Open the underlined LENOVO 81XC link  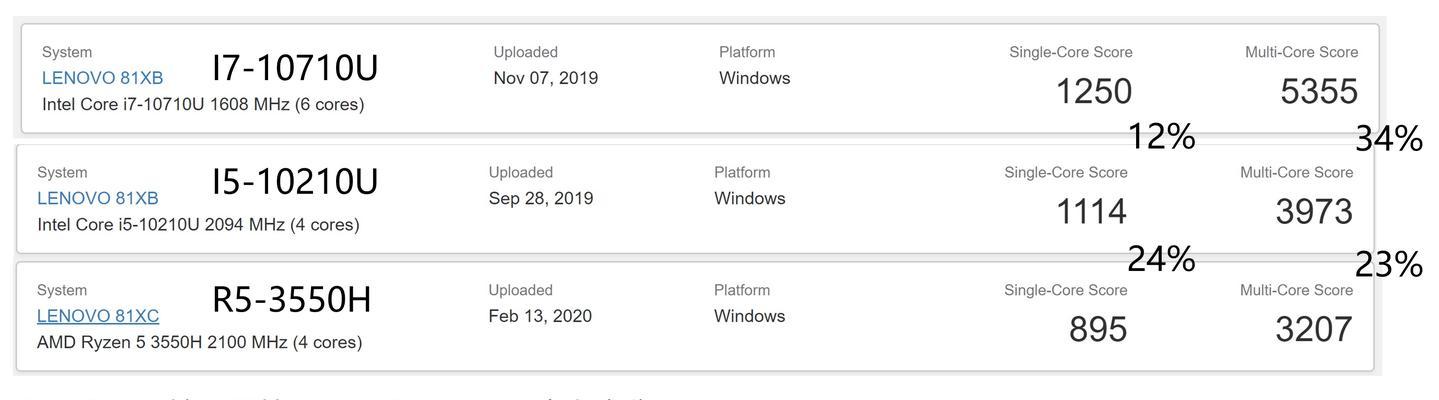98,316
